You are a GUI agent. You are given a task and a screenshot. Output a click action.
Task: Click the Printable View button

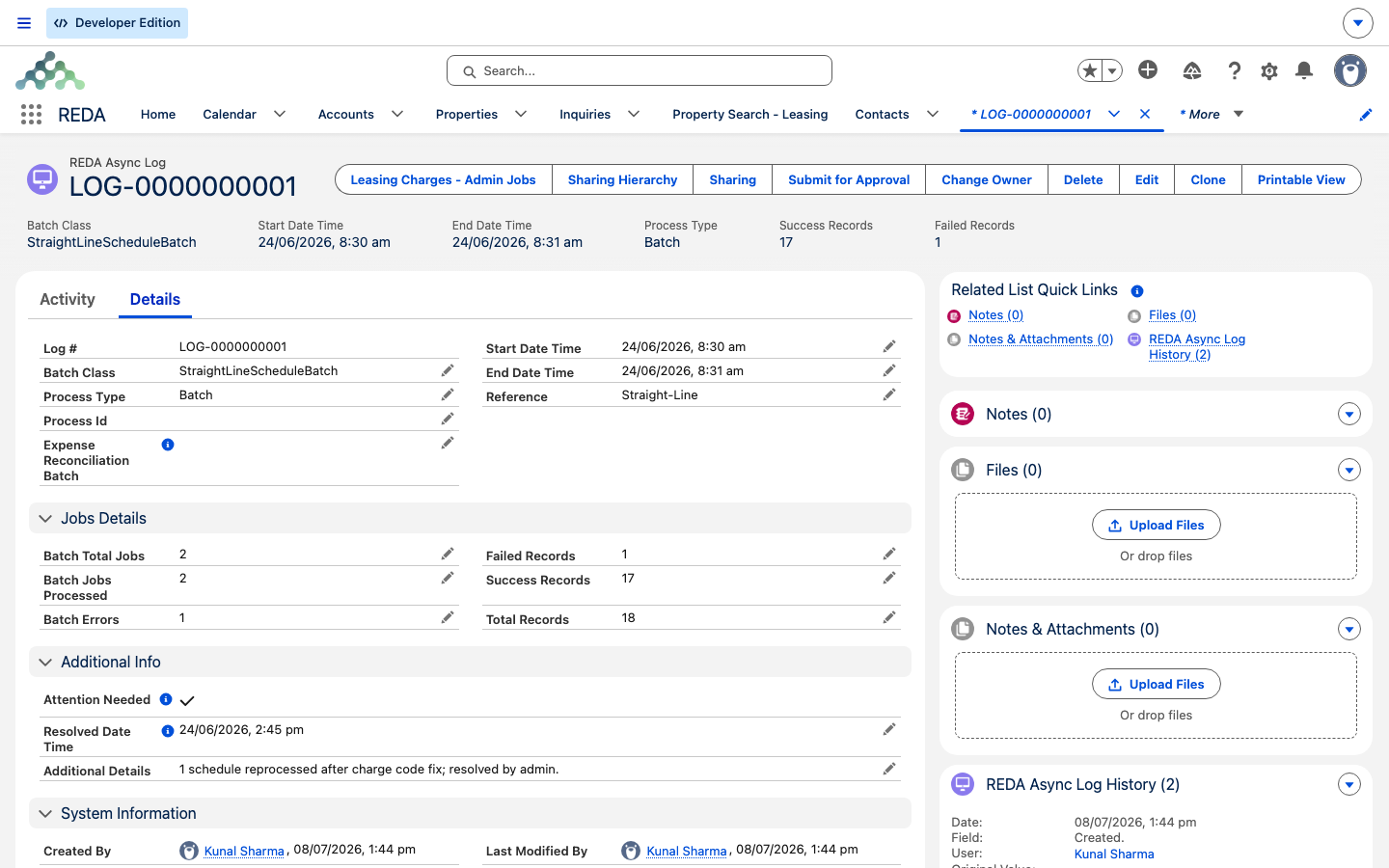[1301, 179]
